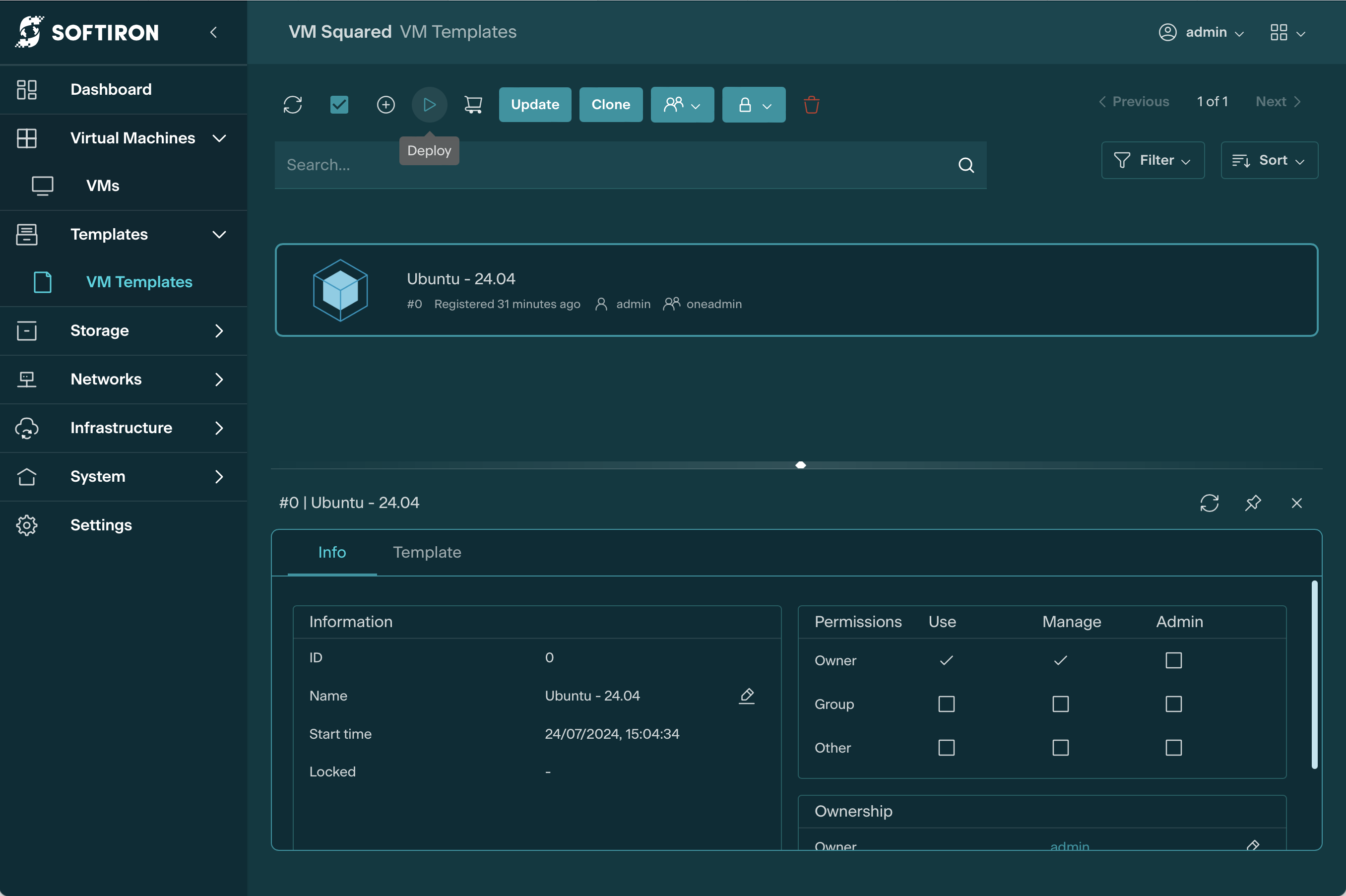Check the Group Use permission box
Screen dimensions: 1346x896
(x=946, y=704)
